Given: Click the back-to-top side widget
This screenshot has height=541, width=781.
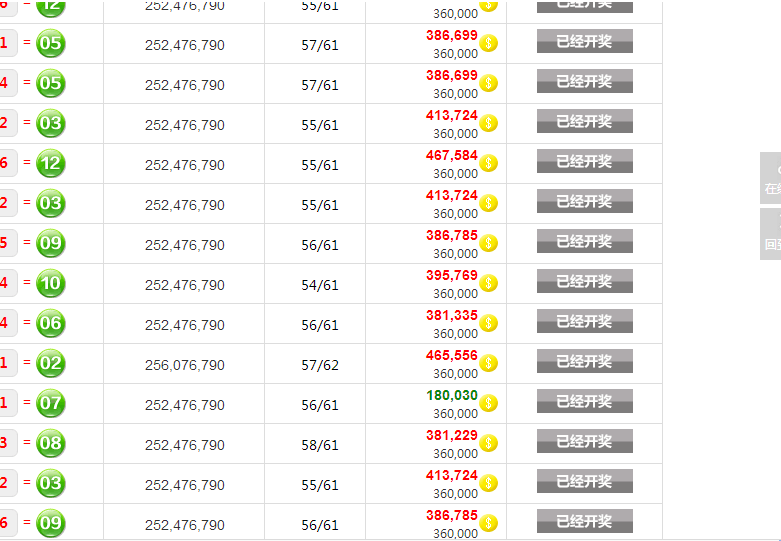Looking at the screenshot, I should (x=771, y=234).
